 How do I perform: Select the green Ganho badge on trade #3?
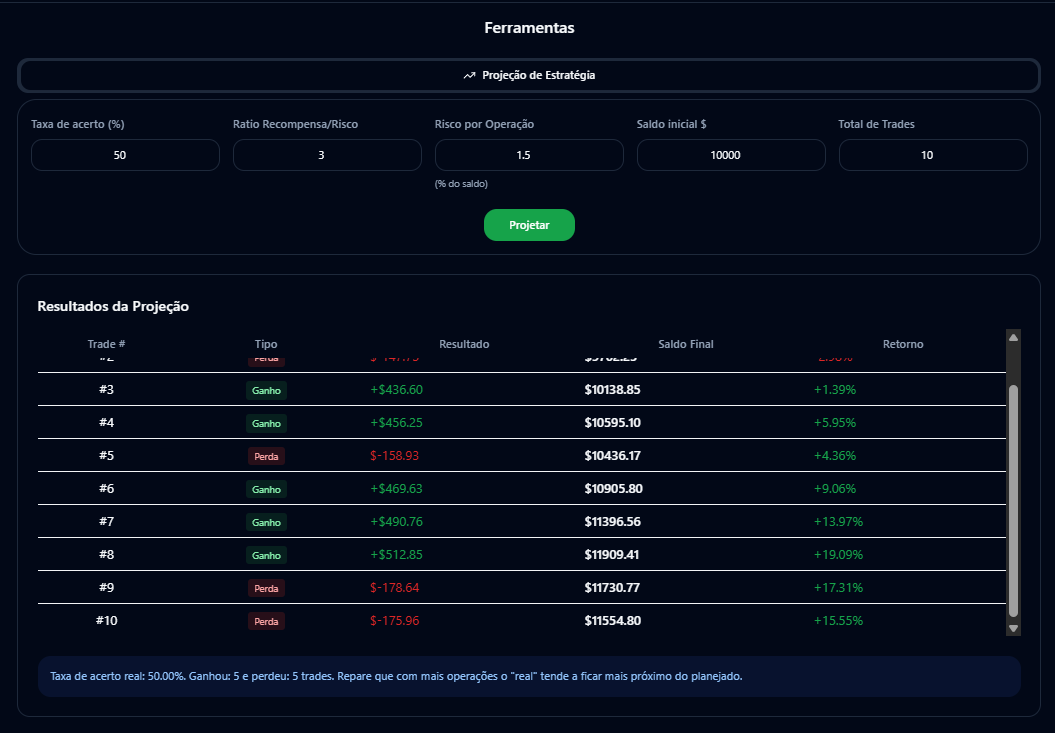(x=266, y=390)
